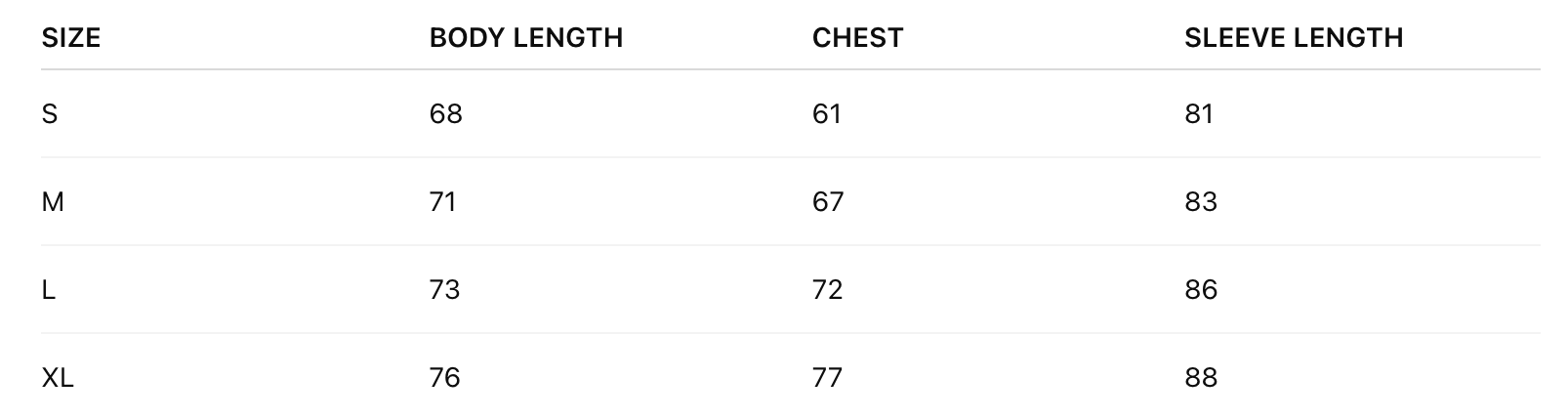Click chest value 72 for size L
The image size is (1568, 420).
click(827, 290)
